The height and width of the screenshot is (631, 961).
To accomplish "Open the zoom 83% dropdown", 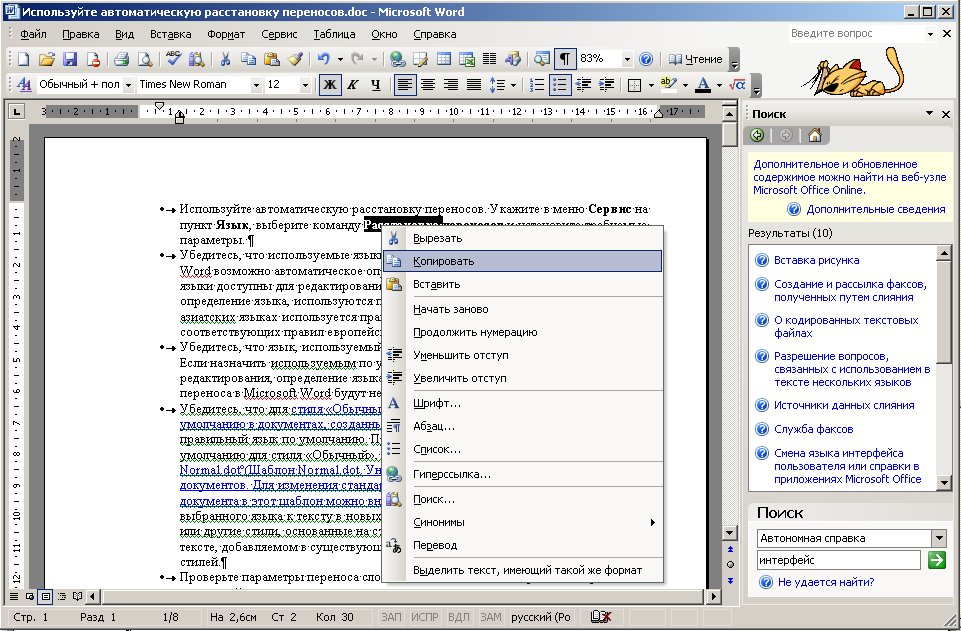I will (627, 59).
